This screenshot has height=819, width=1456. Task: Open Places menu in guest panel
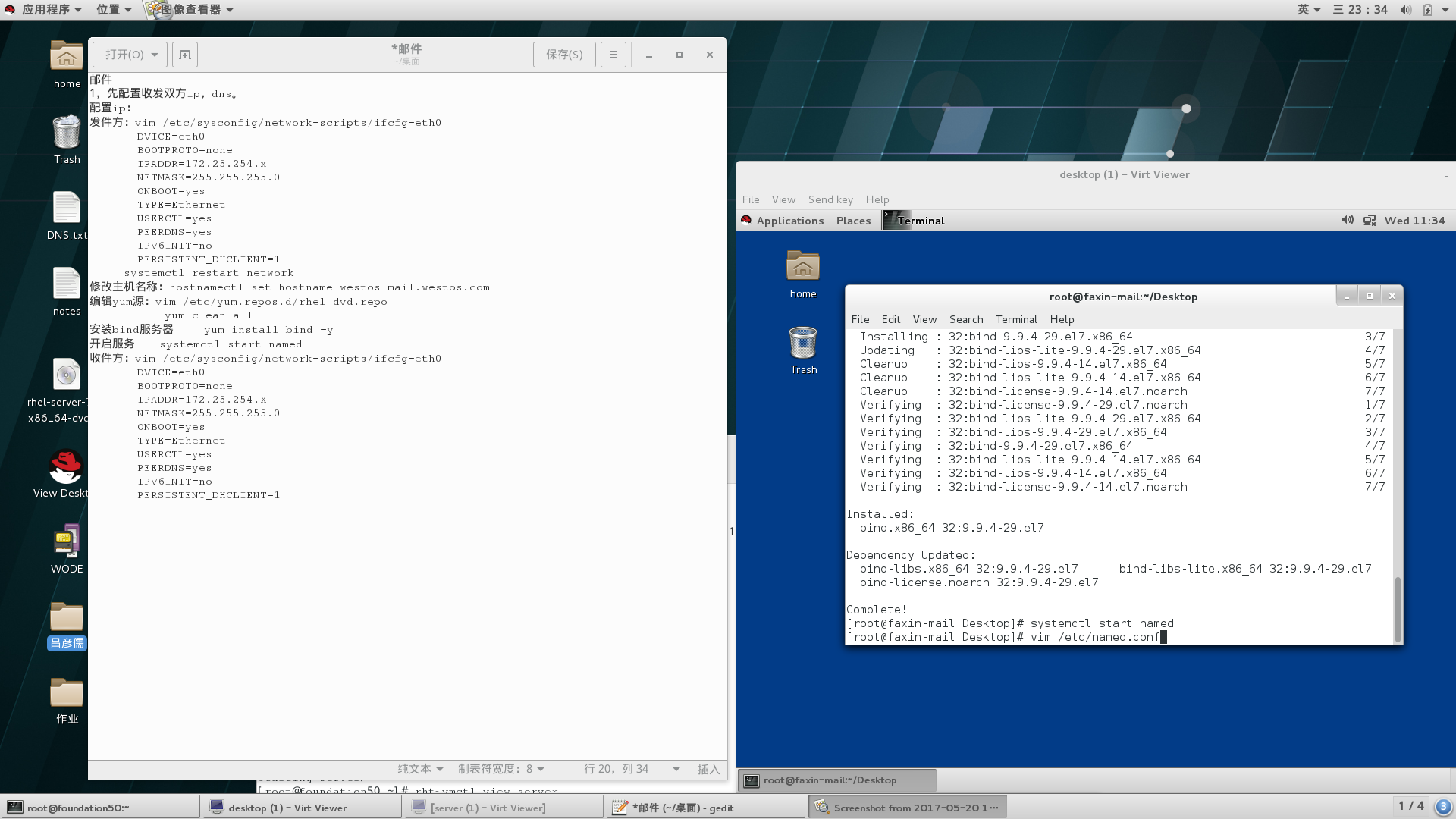[853, 221]
